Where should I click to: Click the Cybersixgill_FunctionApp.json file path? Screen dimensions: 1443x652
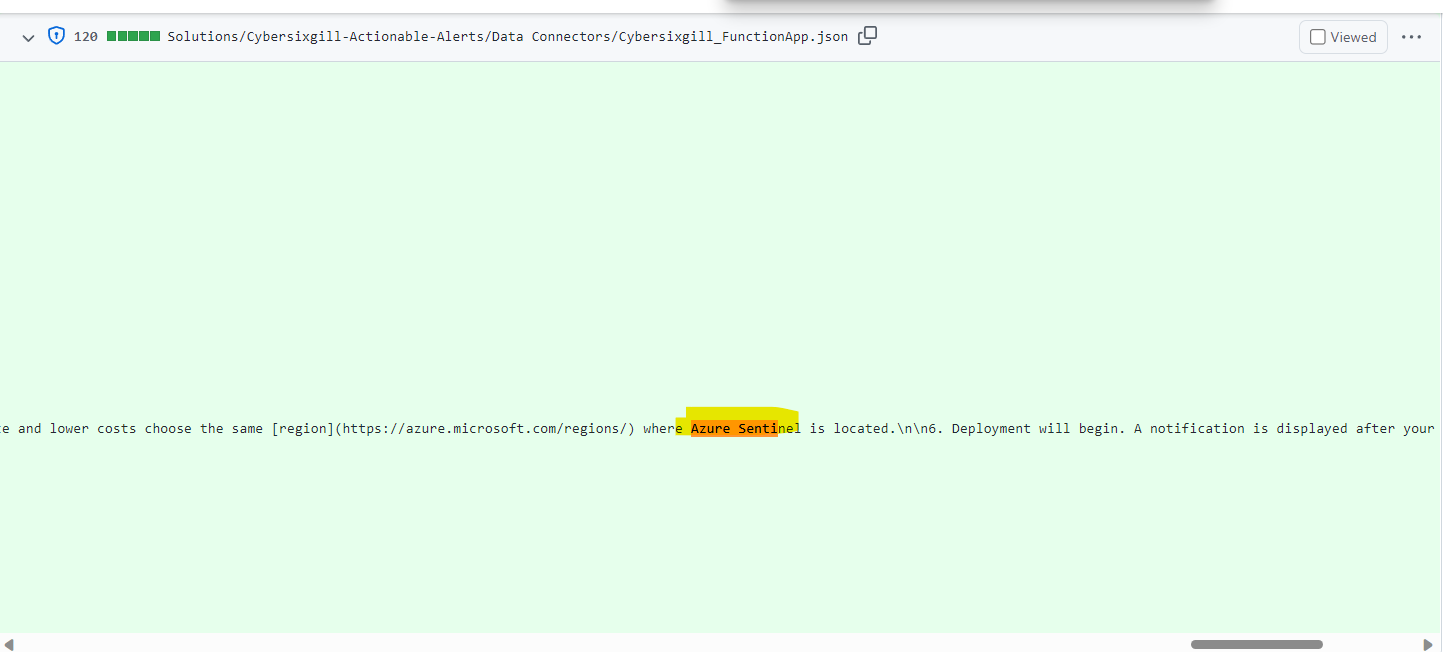pos(507,37)
